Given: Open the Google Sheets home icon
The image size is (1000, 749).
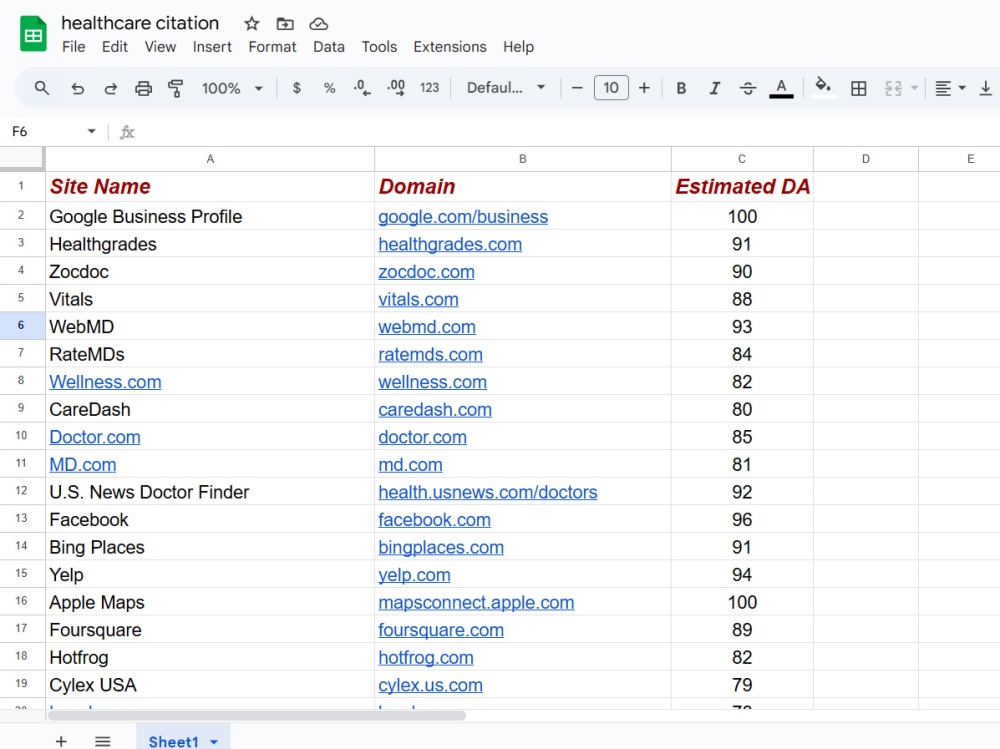Looking at the screenshot, I should coord(33,34).
